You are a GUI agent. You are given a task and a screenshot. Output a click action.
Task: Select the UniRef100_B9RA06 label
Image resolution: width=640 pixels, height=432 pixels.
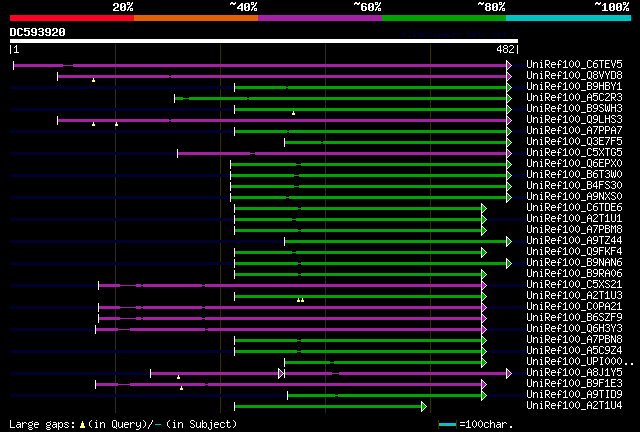point(574,274)
